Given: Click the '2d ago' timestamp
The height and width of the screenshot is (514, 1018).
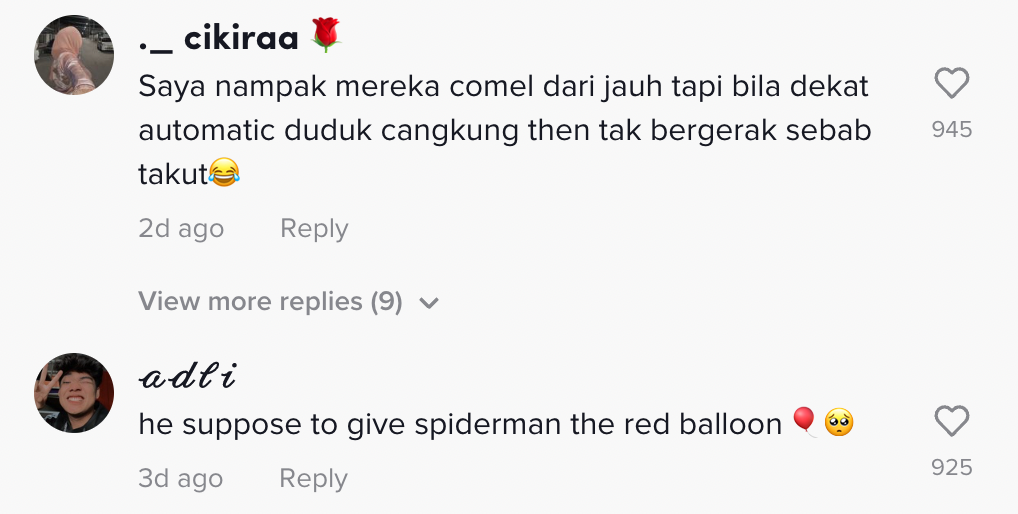Looking at the screenshot, I should tap(181, 228).
